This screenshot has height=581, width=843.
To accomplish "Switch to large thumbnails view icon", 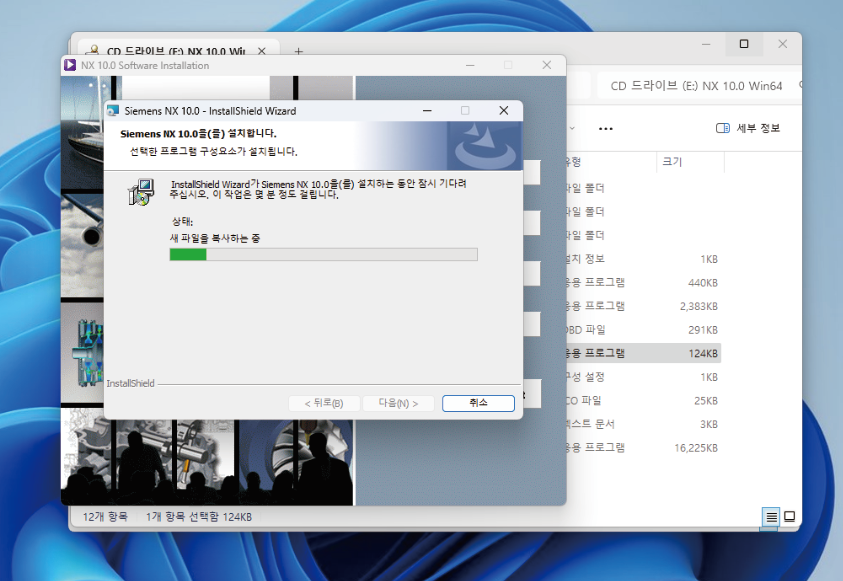I will pyautogui.click(x=790, y=517).
